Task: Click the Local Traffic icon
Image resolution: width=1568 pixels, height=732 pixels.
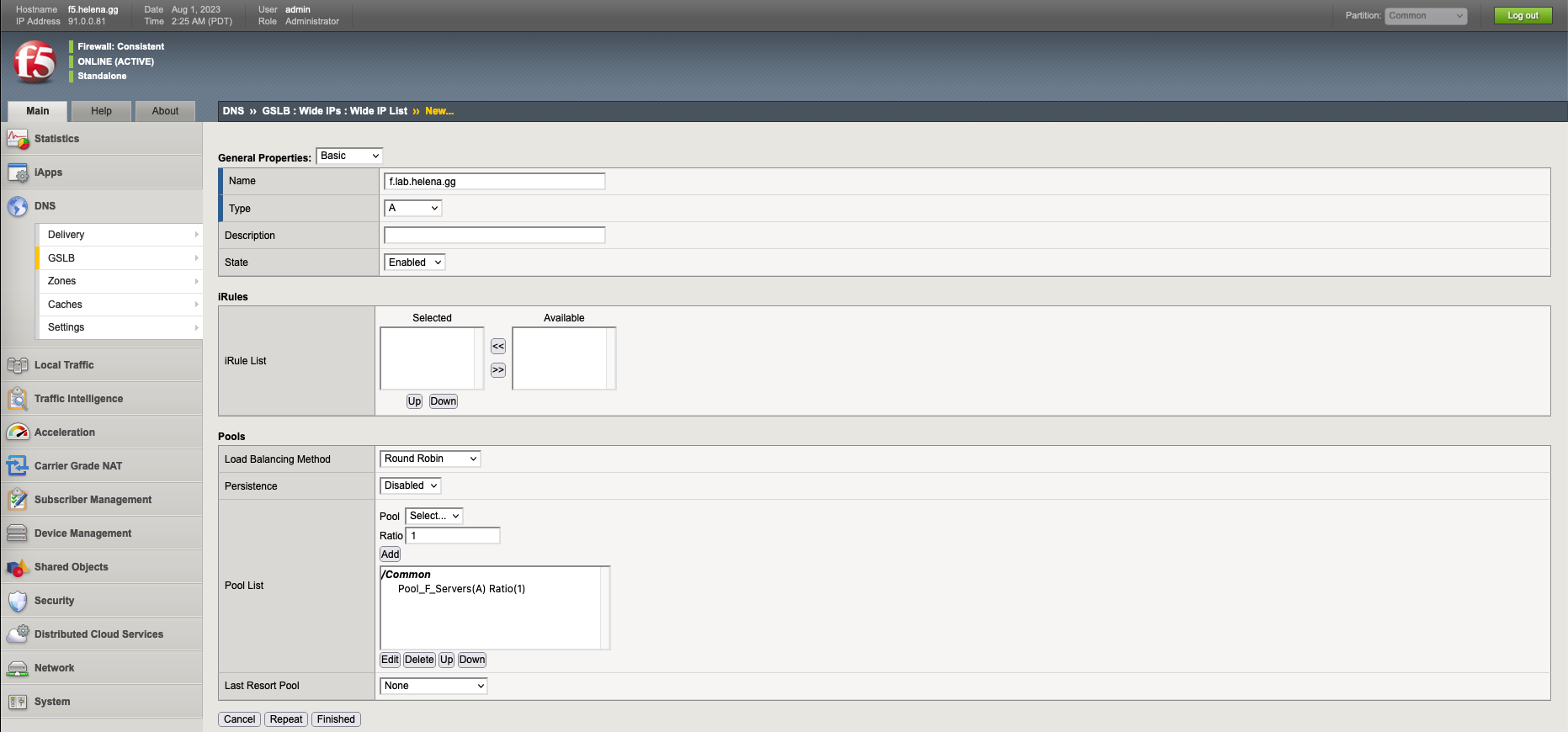Action: (18, 365)
